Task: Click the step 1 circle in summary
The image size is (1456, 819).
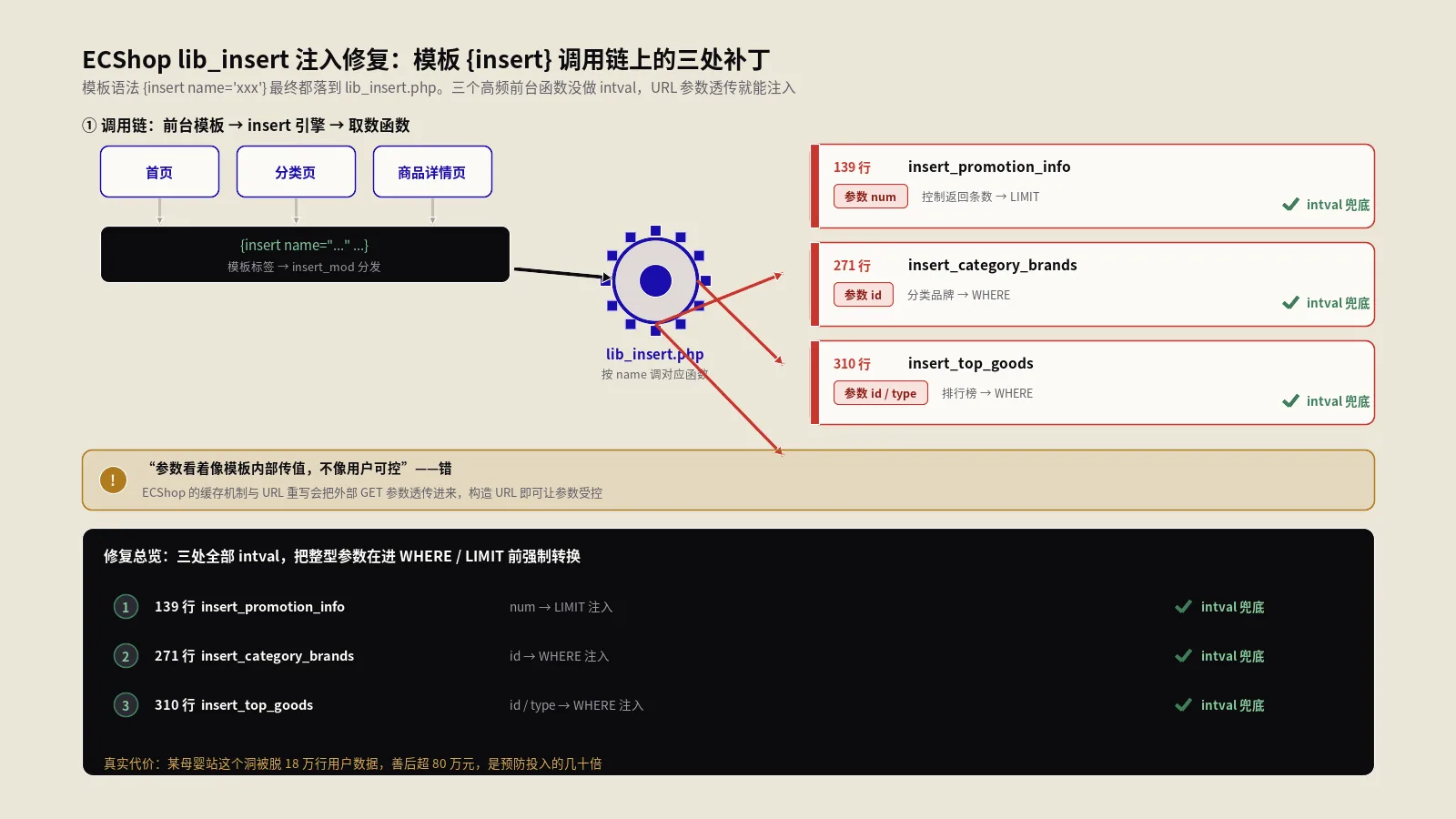Action: 126,607
